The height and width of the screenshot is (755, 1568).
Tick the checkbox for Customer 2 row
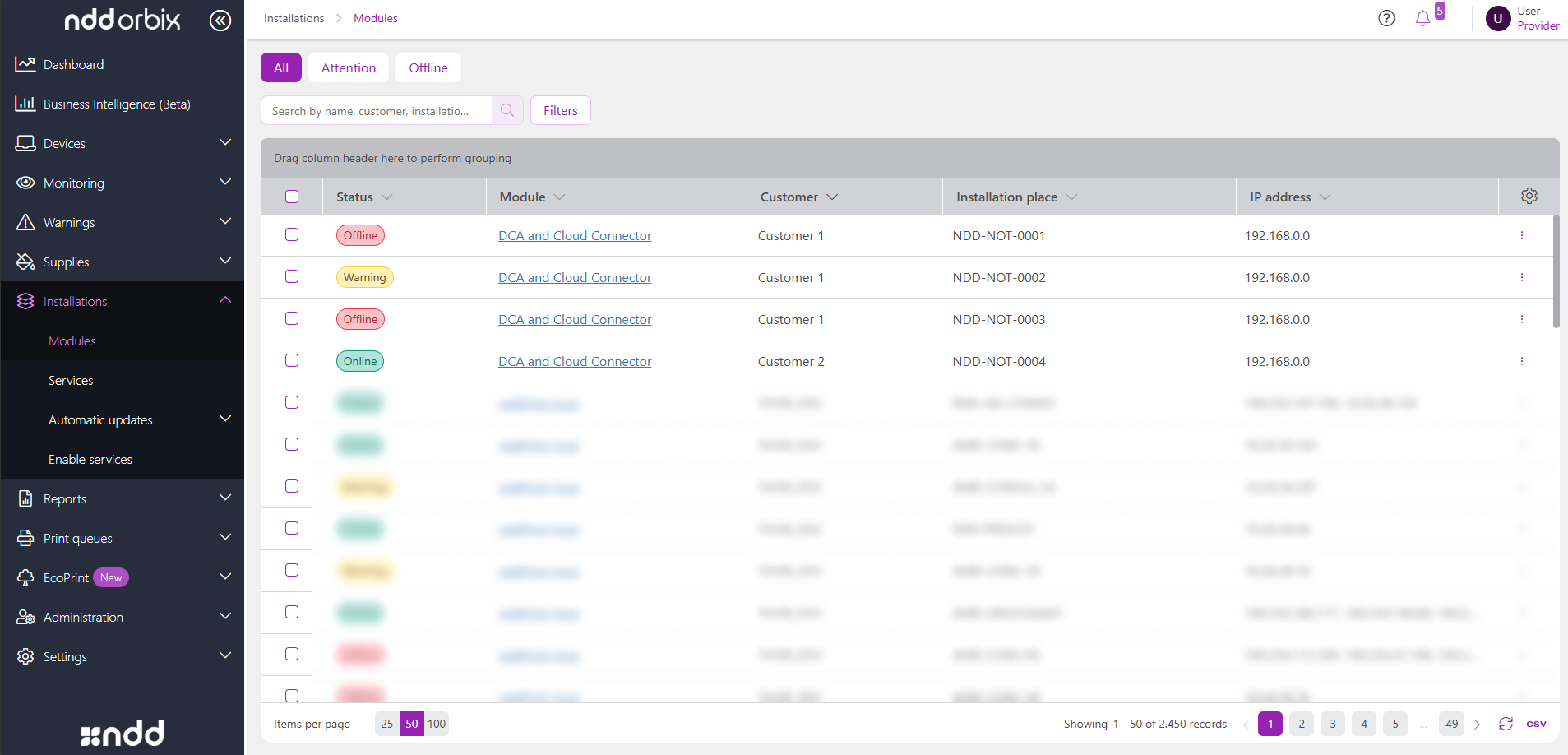[291, 361]
